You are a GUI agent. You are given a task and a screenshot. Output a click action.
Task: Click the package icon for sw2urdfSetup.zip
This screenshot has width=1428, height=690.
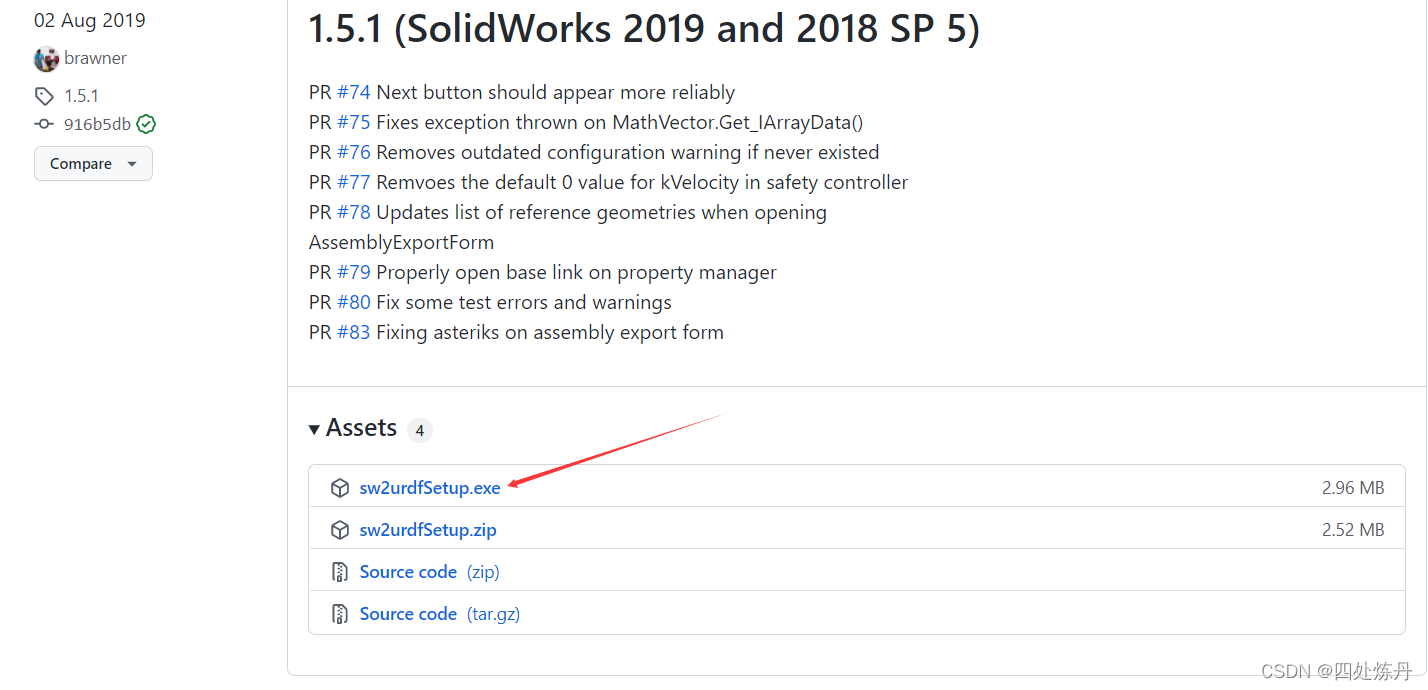click(x=340, y=530)
